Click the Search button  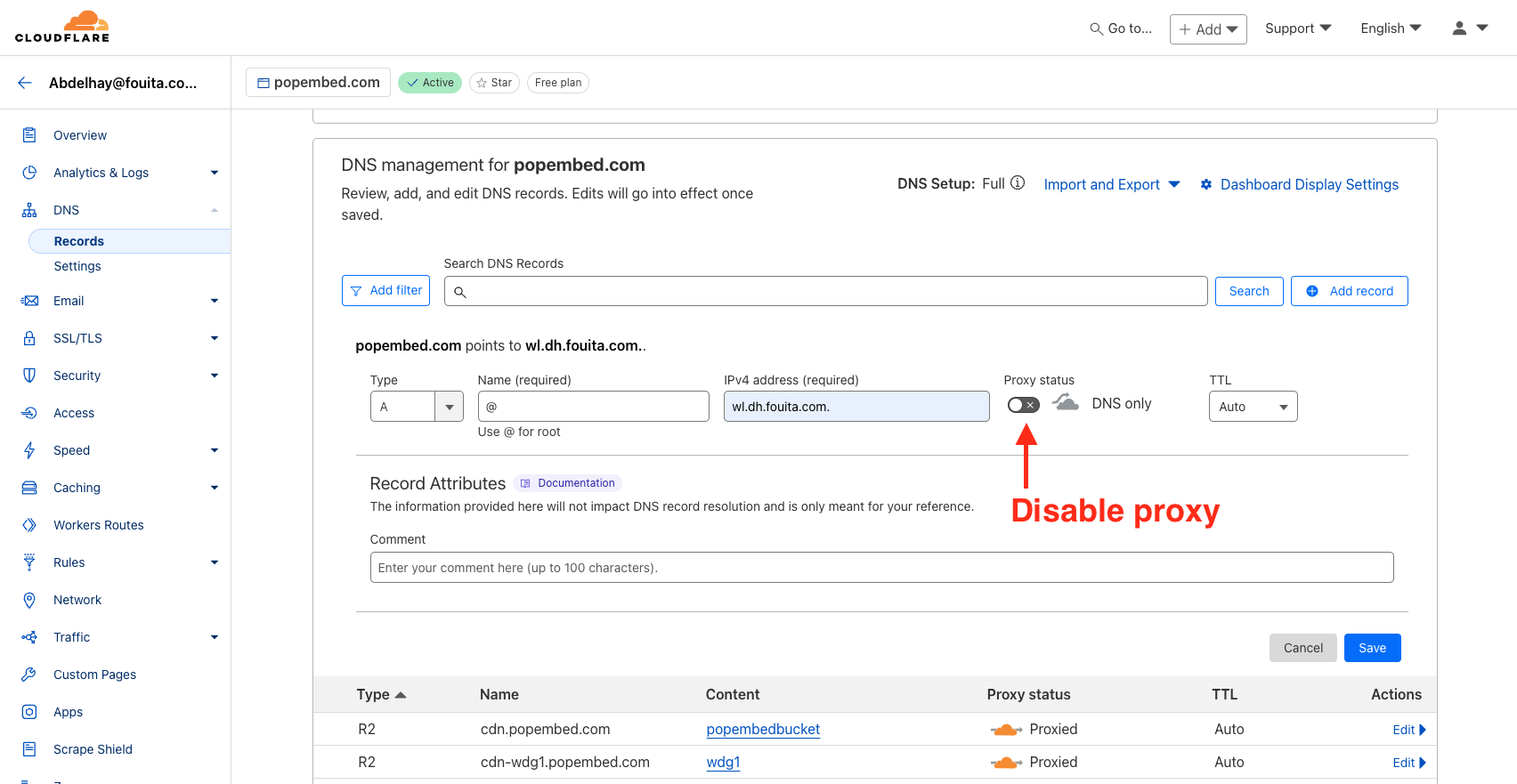tap(1249, 291)
